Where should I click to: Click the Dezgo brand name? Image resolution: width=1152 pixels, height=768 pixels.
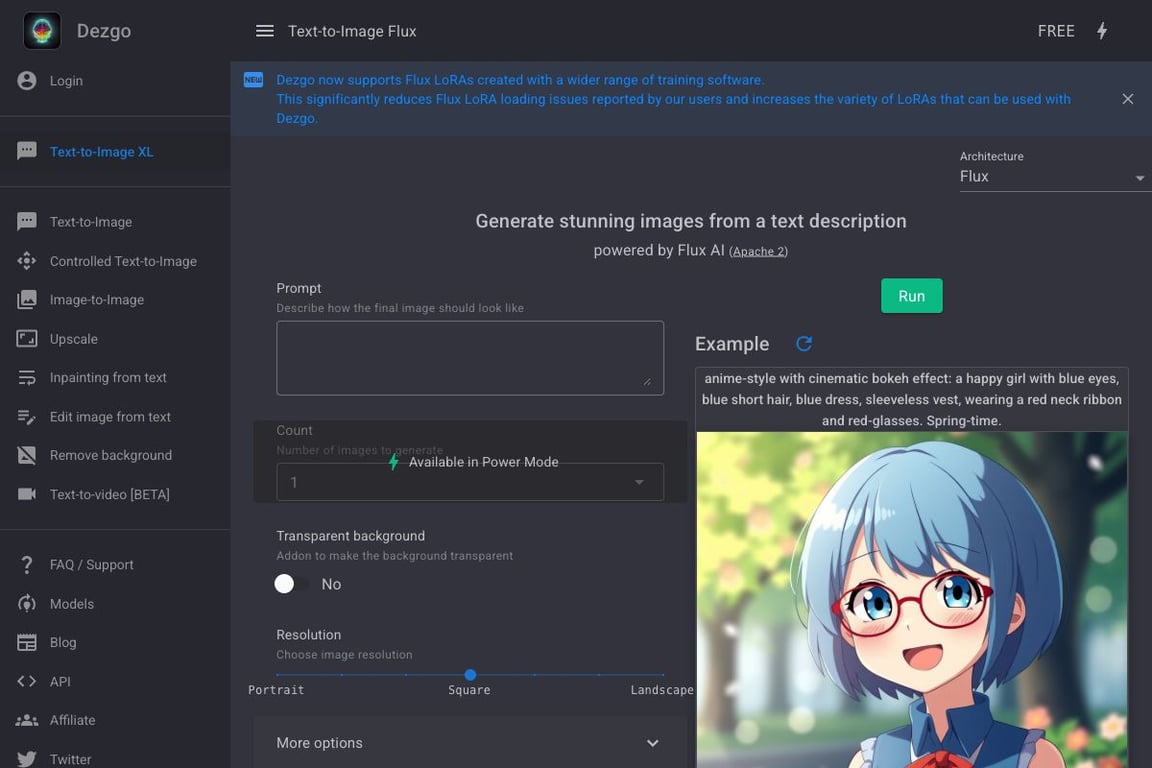(x=104, y=31)
